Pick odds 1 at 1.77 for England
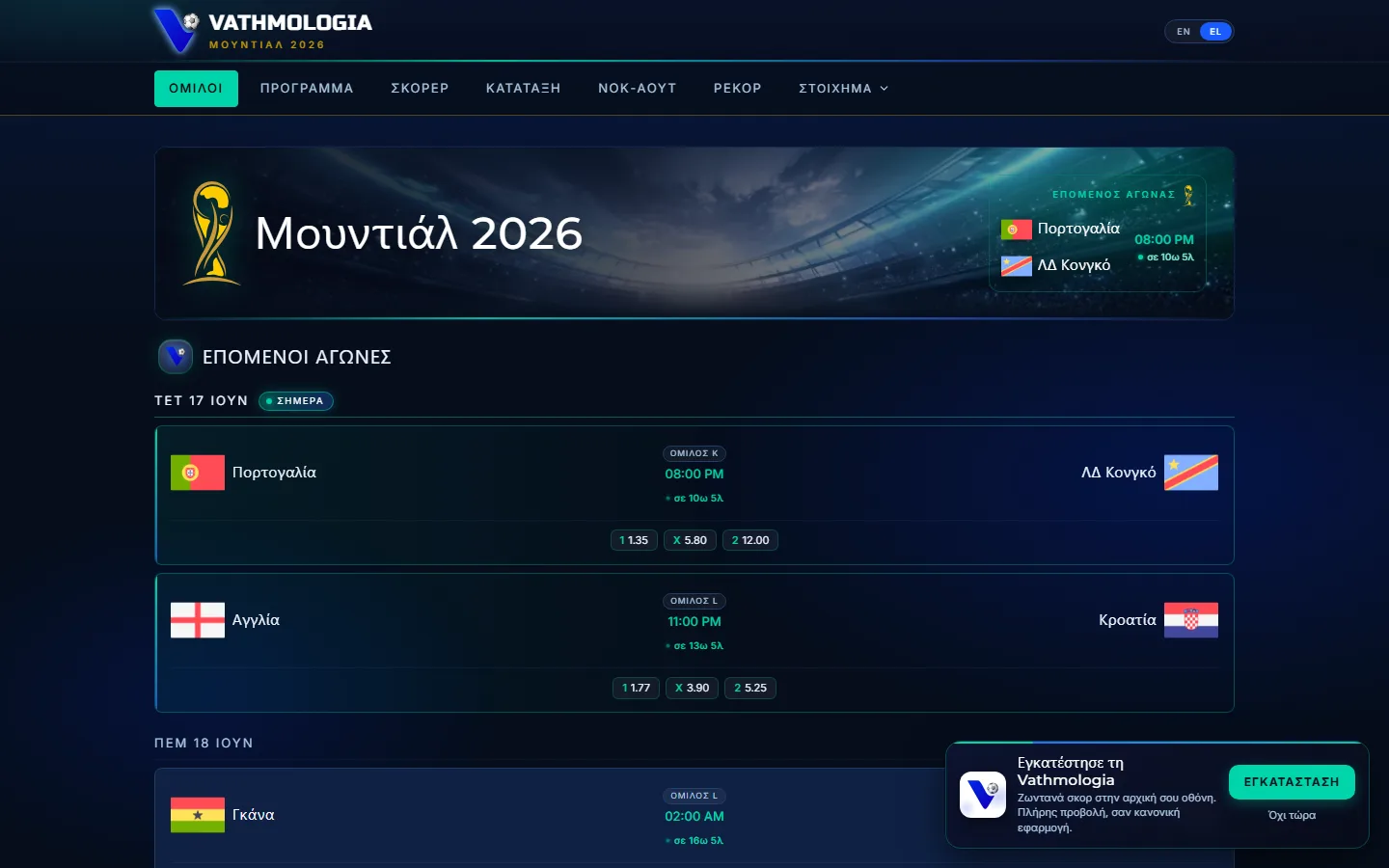Viewport: 1389px width, 868px height. 636,688
